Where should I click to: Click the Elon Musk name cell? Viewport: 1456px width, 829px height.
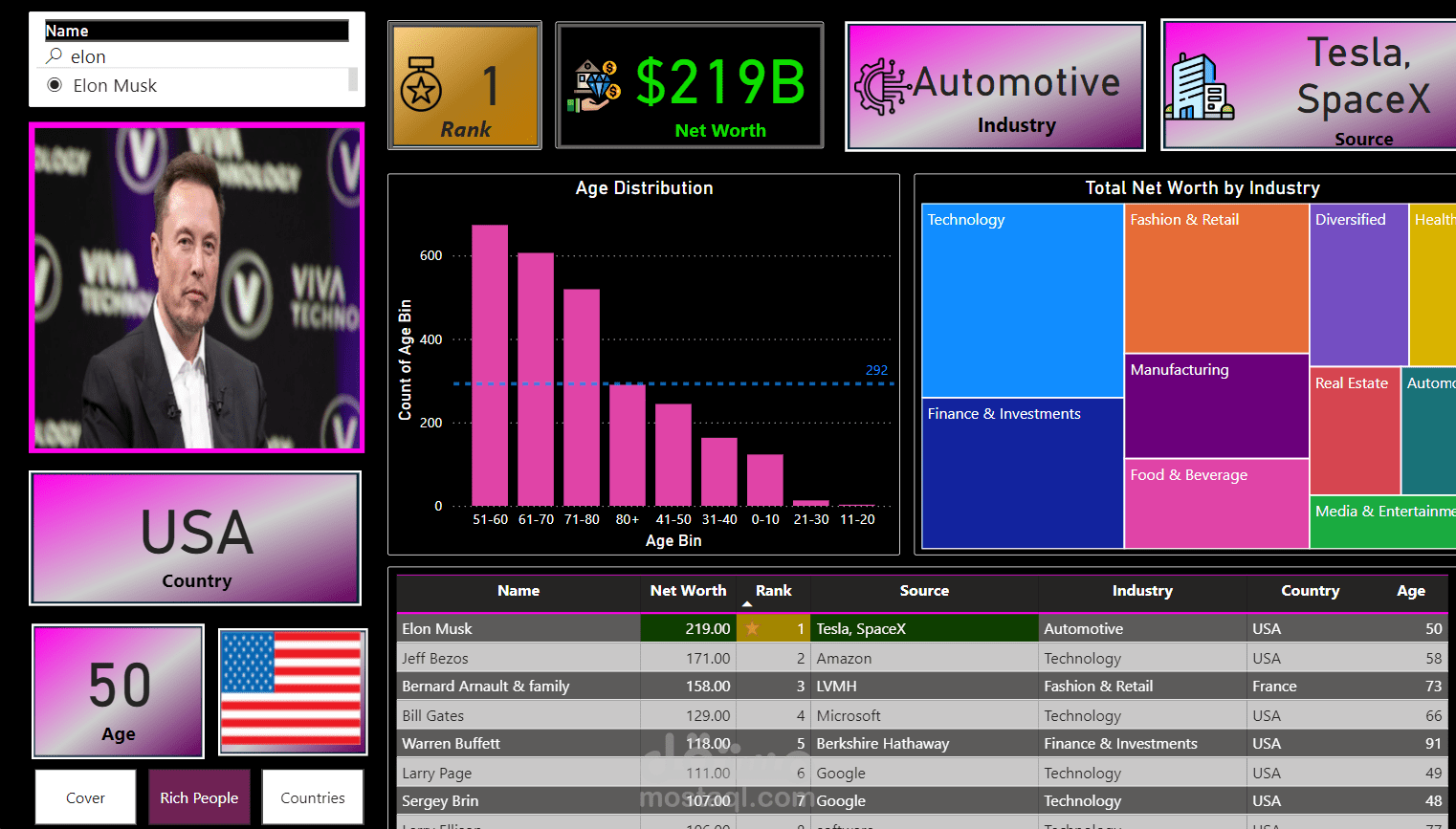[x=518, y=628]
